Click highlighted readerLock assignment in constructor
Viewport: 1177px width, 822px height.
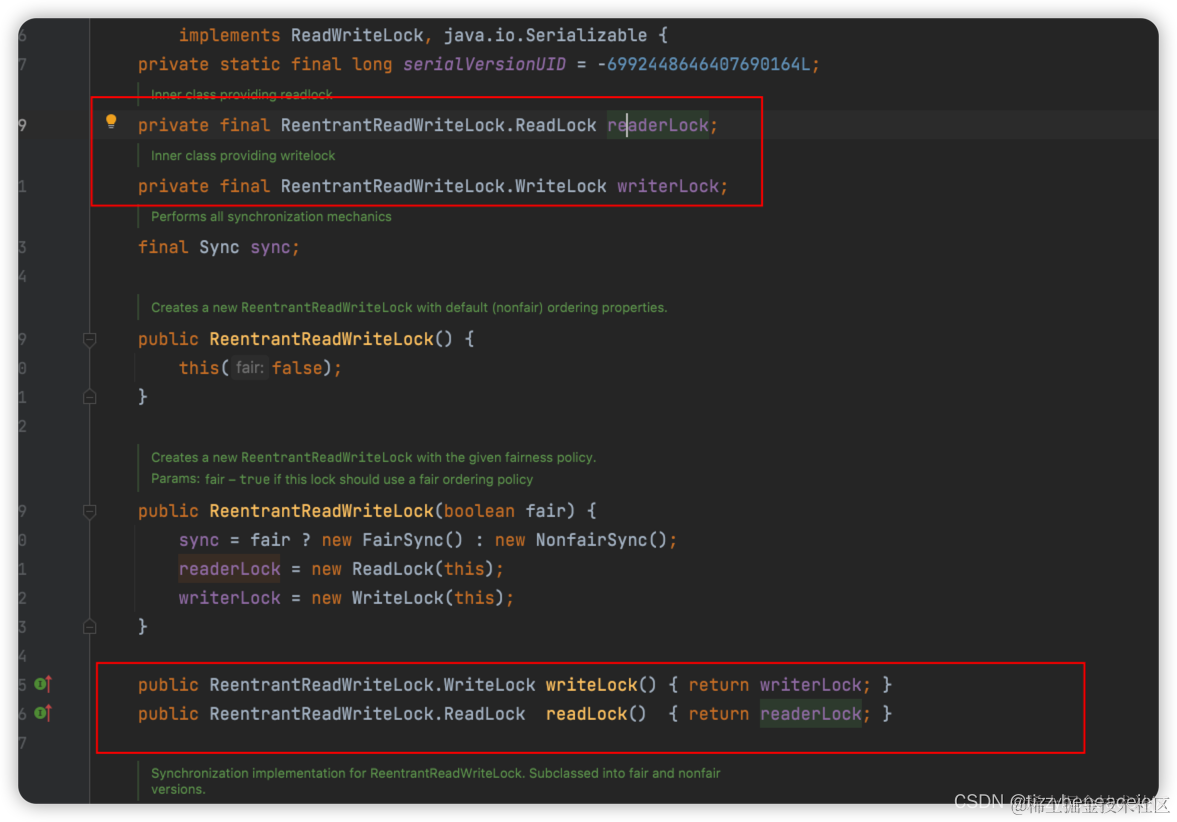coord(230,569)
